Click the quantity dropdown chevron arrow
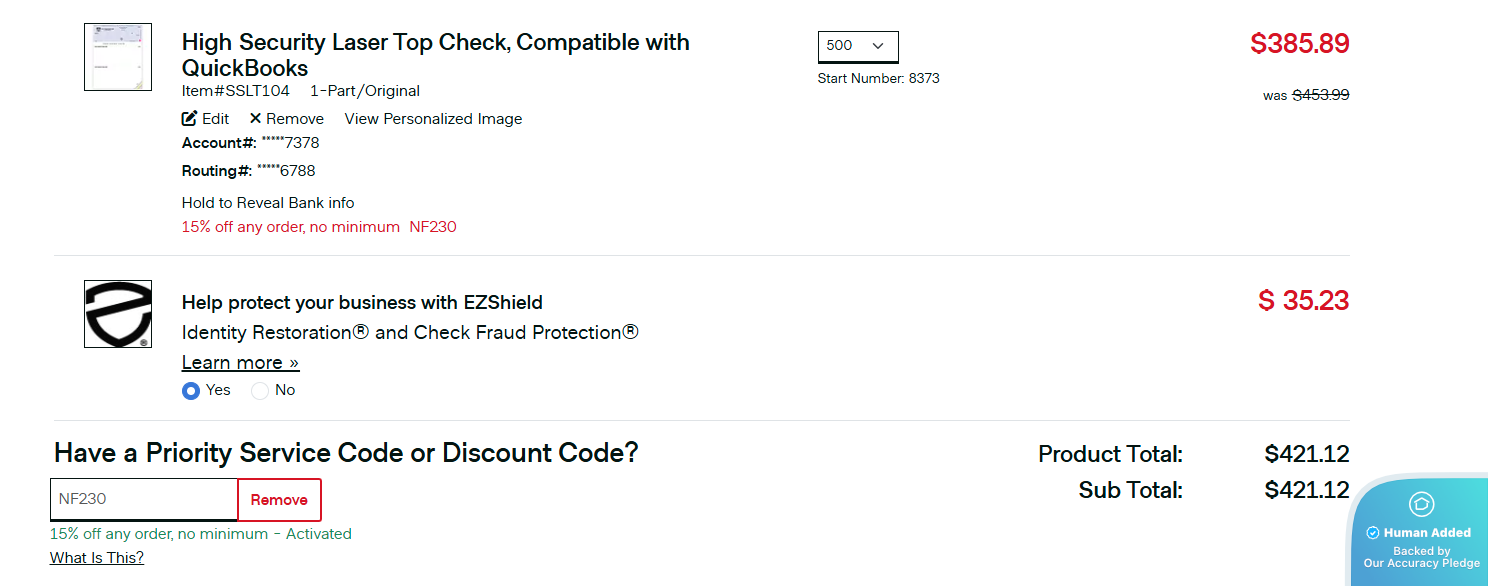Viewport: 1488px width, 586px height. point(878,46)
